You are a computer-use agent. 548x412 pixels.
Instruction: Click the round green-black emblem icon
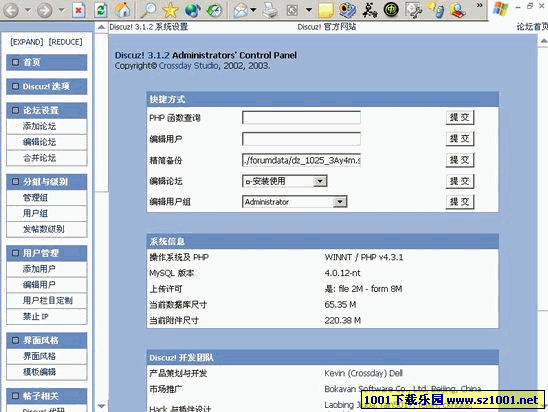391,10
